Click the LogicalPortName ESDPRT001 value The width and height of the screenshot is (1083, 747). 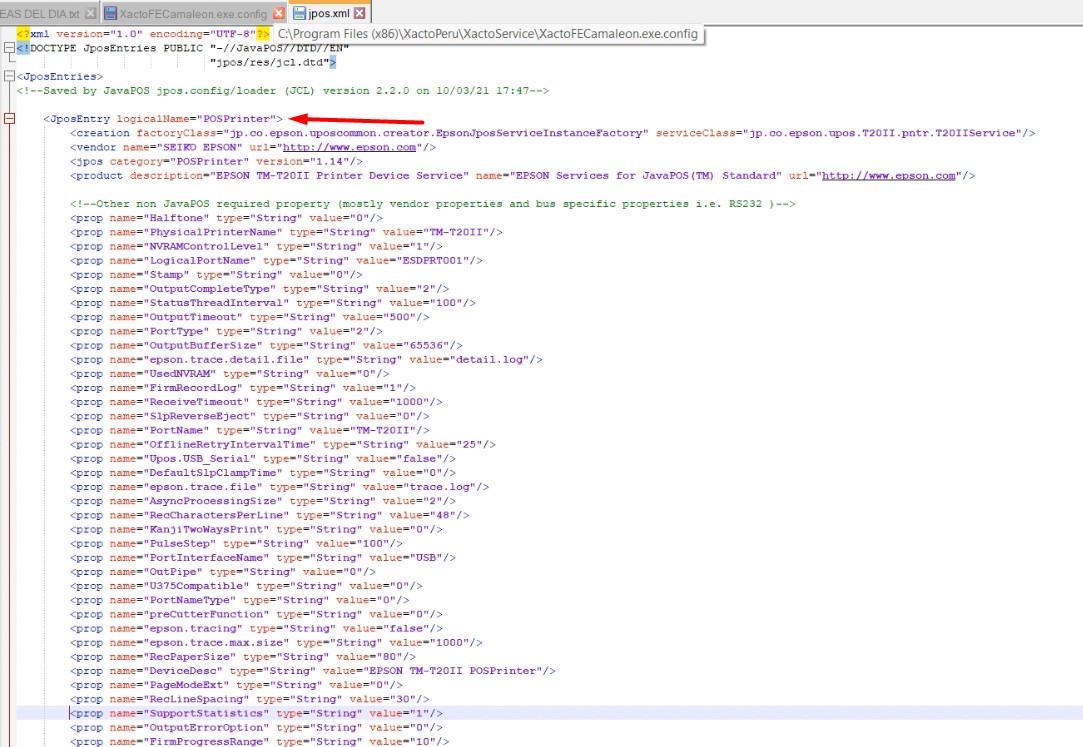(x=446, y=260)
